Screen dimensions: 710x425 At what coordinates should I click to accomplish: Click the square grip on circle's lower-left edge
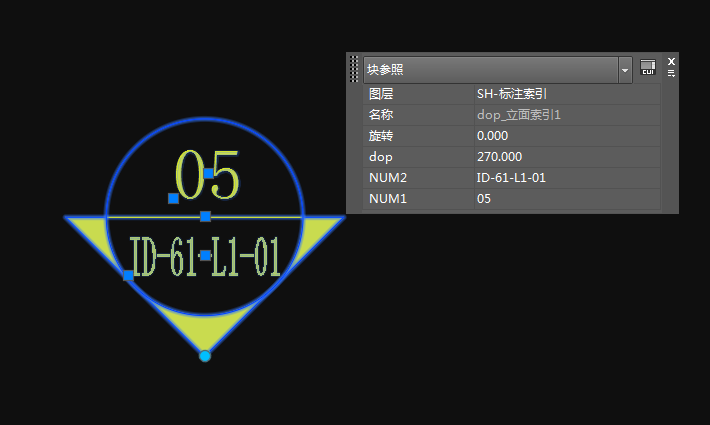pyautogui.click(x=128, y=275)
